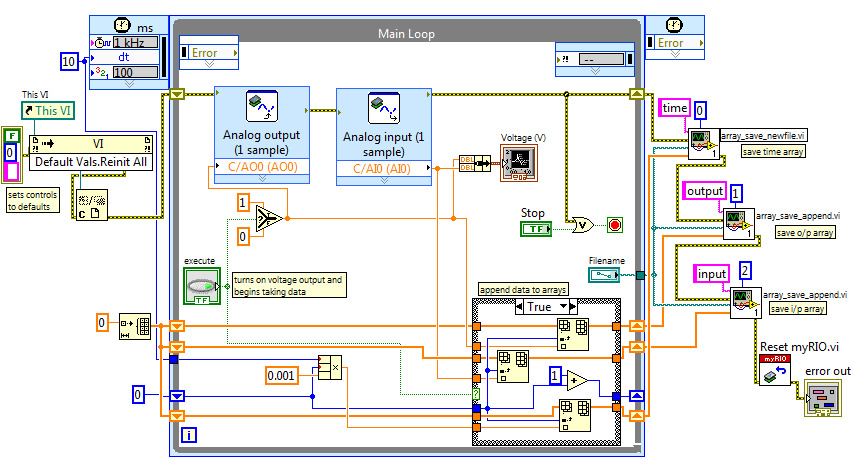Click the Analog output Express VI icon

coord(261,104)
